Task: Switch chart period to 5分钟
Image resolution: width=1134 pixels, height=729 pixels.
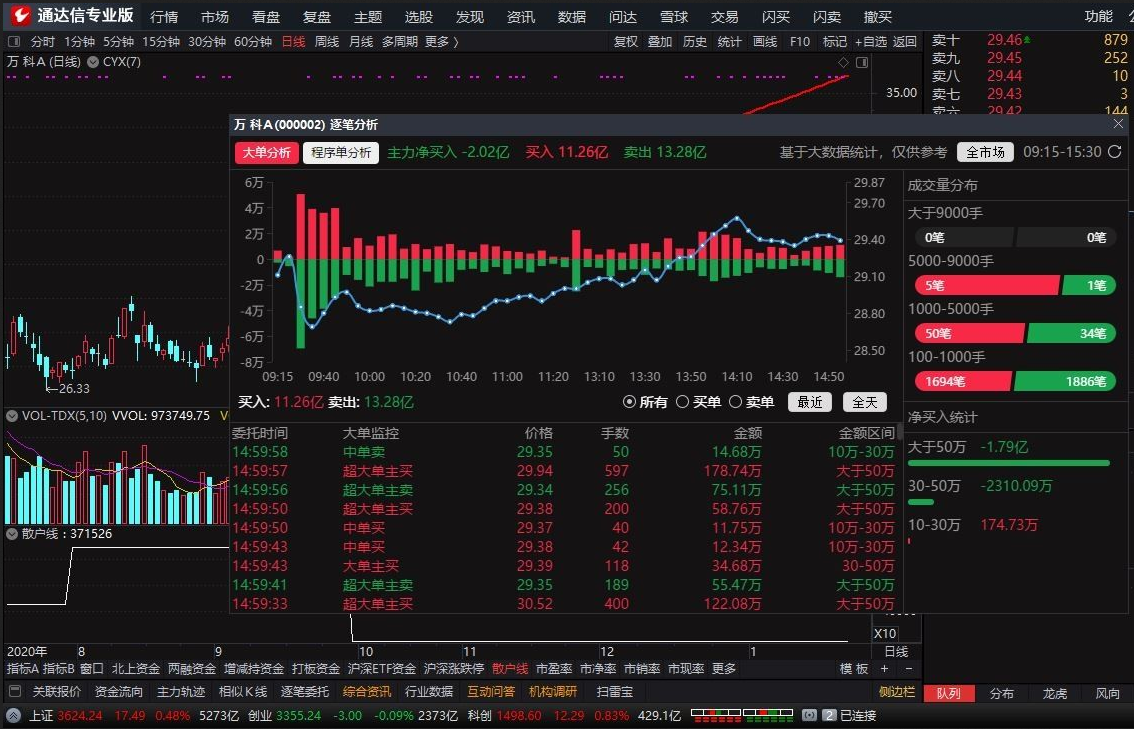Action: click(118, 42)
